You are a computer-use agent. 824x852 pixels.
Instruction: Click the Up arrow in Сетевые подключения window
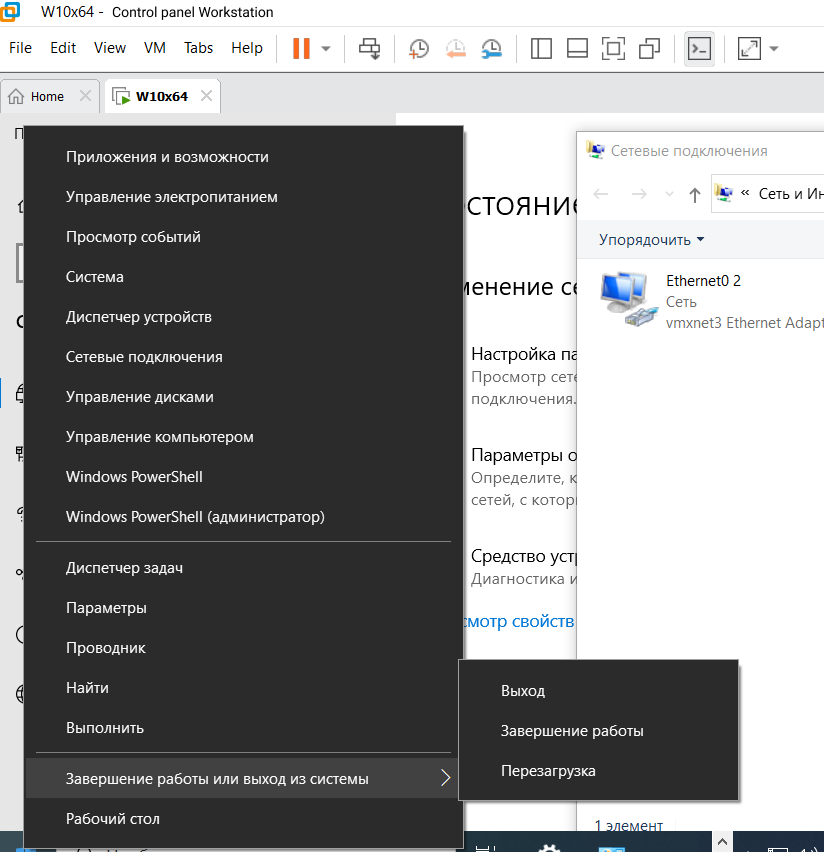click(x=694, y=194)
